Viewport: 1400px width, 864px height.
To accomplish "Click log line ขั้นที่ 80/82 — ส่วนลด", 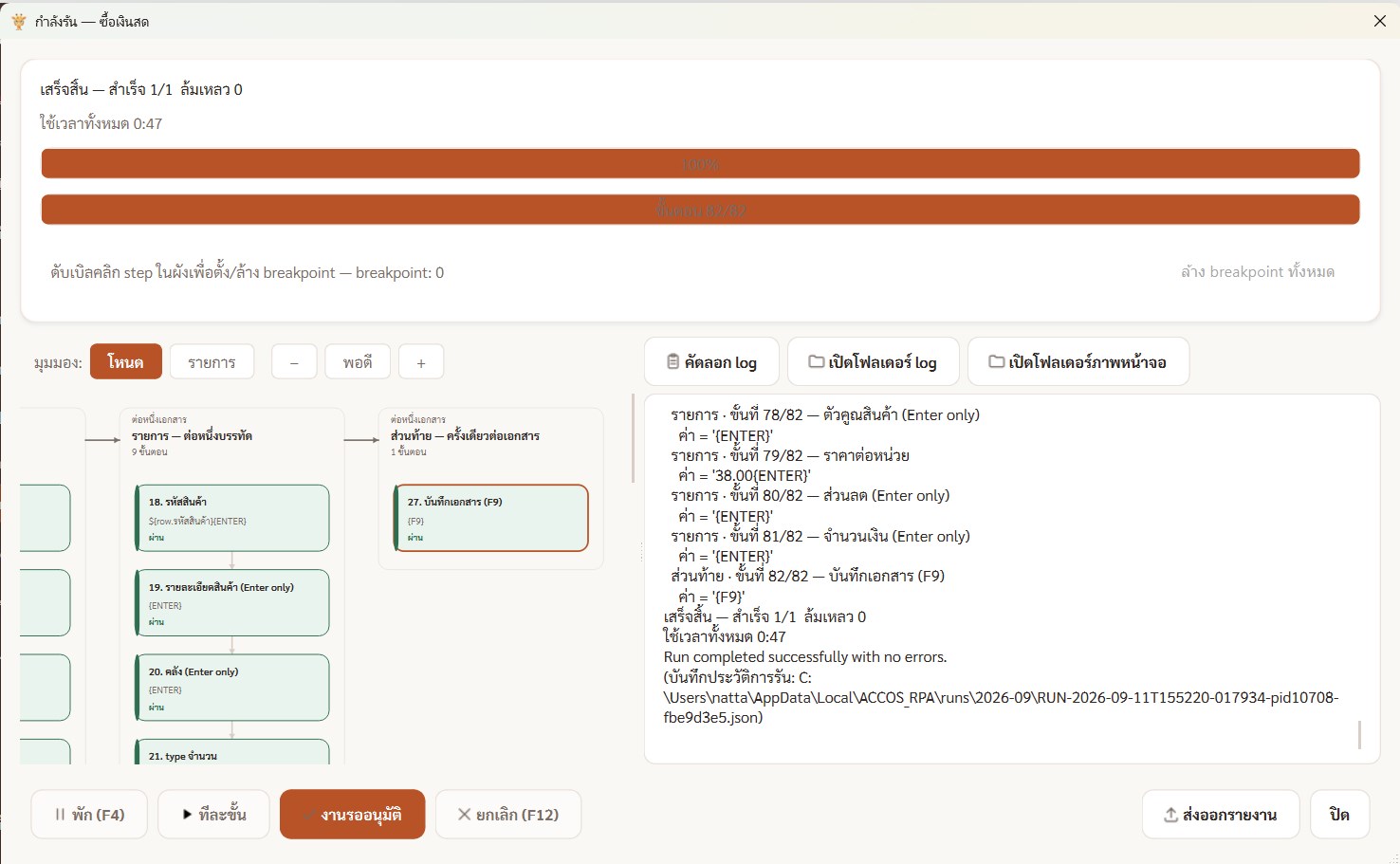I will pos(810,495).
